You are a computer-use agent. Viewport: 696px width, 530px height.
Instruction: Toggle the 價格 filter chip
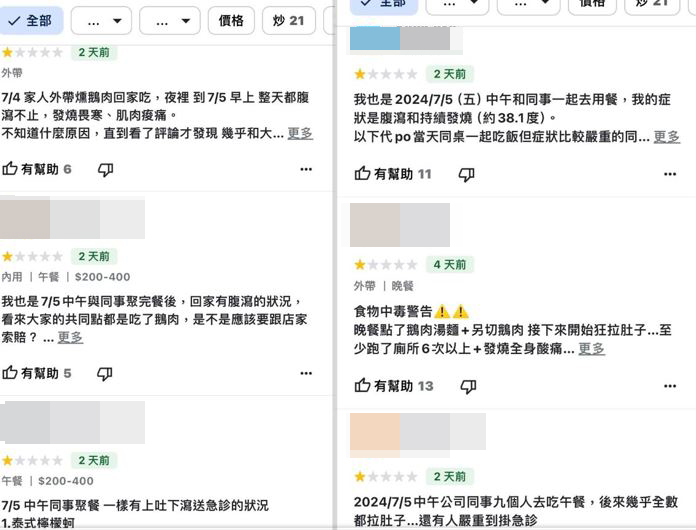(231, 20)
